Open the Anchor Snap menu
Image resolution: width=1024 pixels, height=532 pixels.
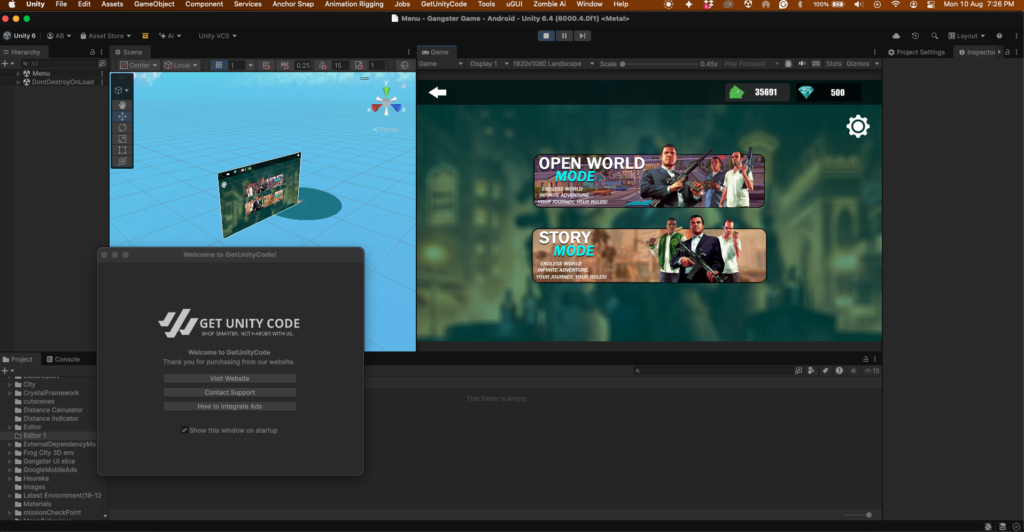coord(293,4)
